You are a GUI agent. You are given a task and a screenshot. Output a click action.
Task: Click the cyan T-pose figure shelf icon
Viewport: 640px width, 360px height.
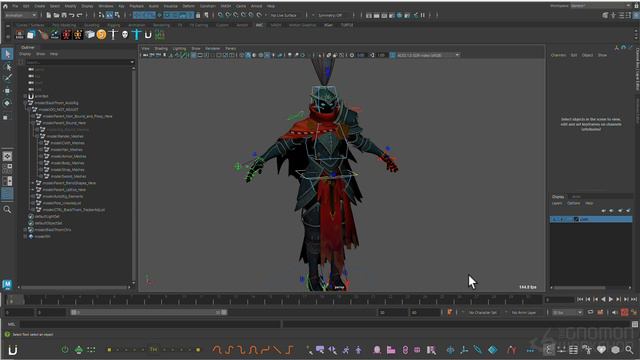137,35
